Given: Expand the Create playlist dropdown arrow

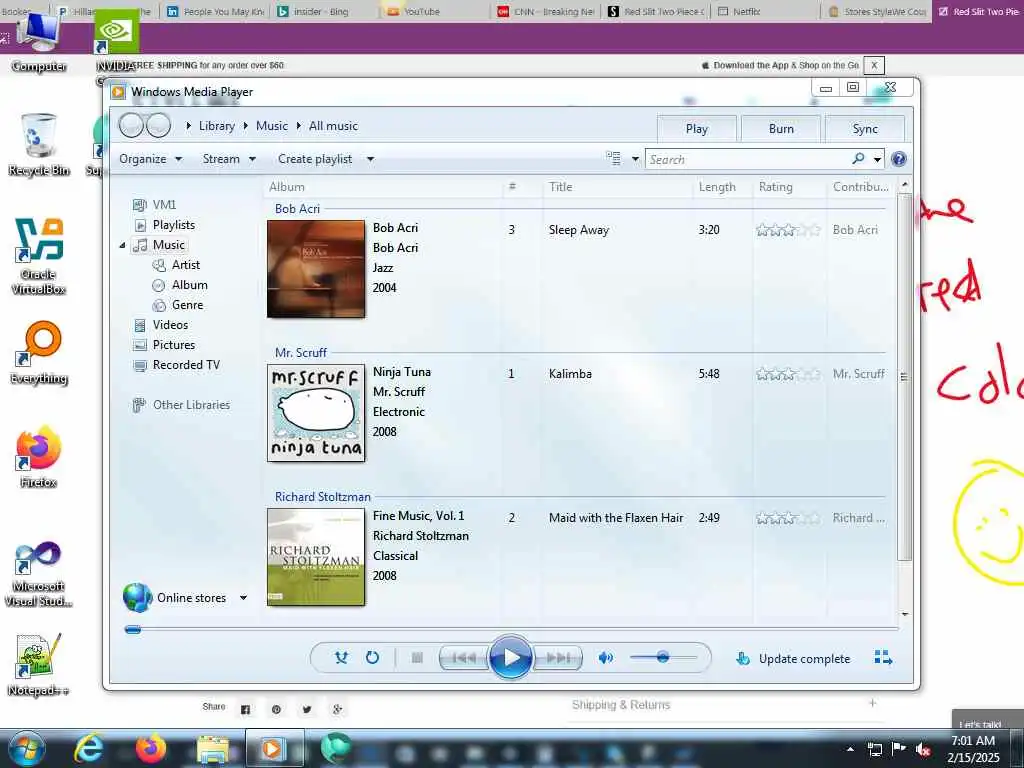Looking at the screenshot, I should click(x=370, y=159).
